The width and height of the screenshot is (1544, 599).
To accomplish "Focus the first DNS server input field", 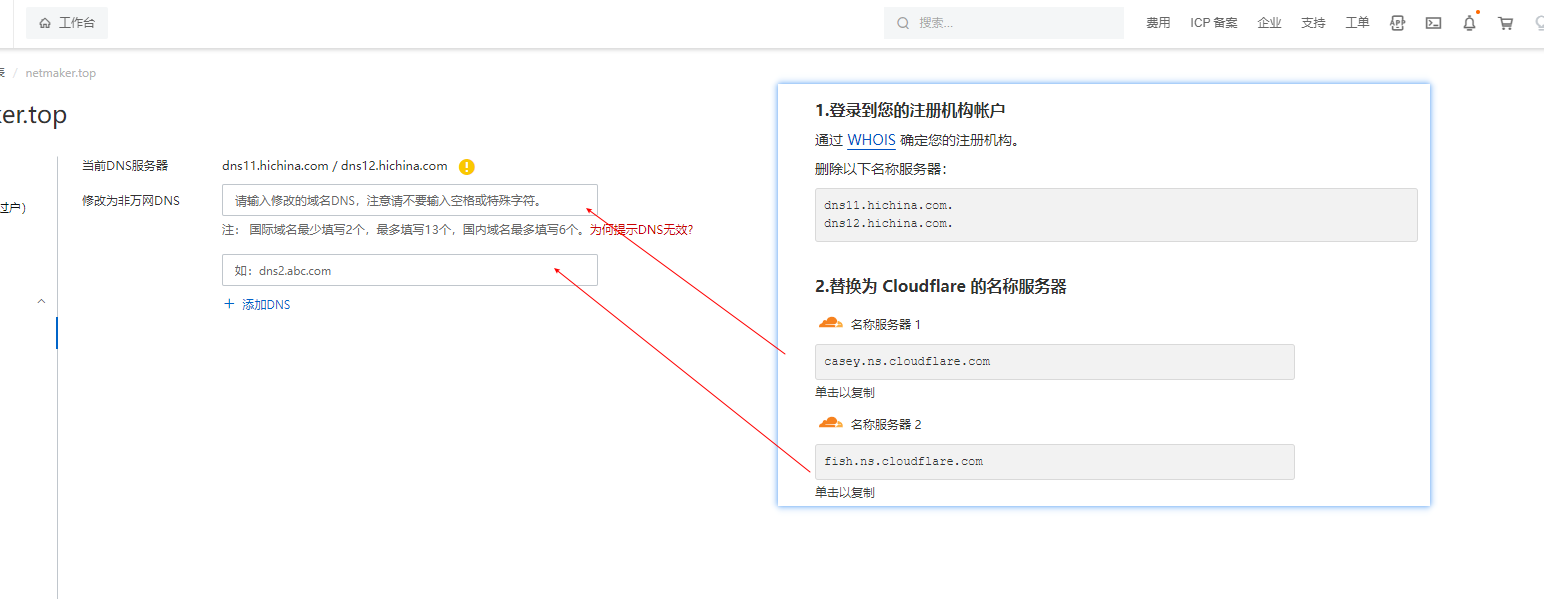I will (x=410, y=200).
